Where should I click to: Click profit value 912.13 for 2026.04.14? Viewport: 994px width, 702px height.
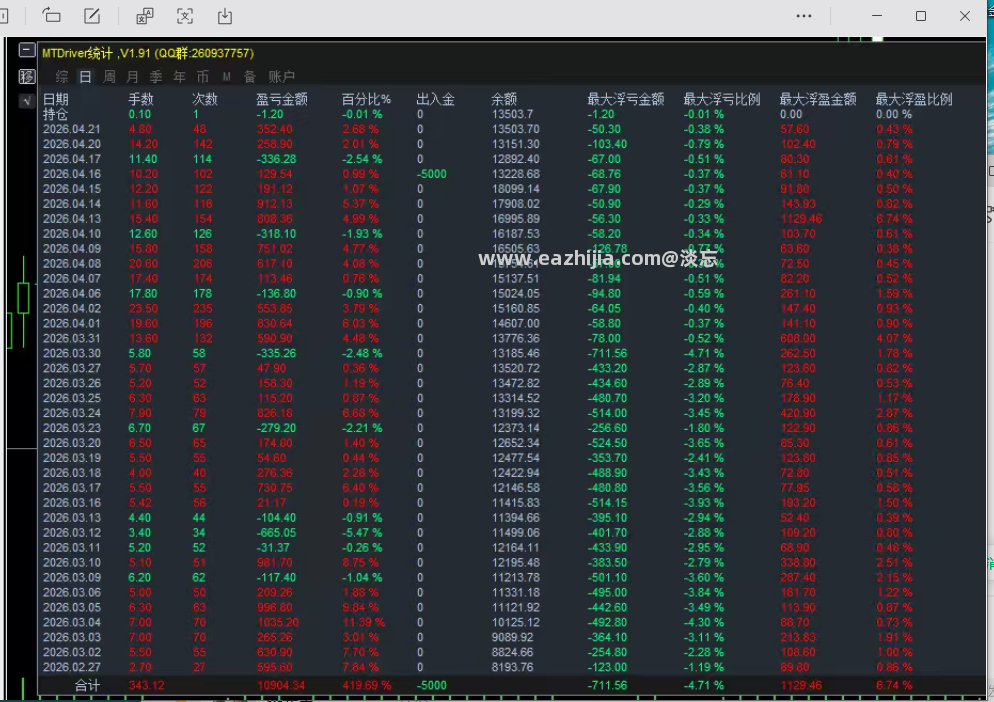[275, 204]
